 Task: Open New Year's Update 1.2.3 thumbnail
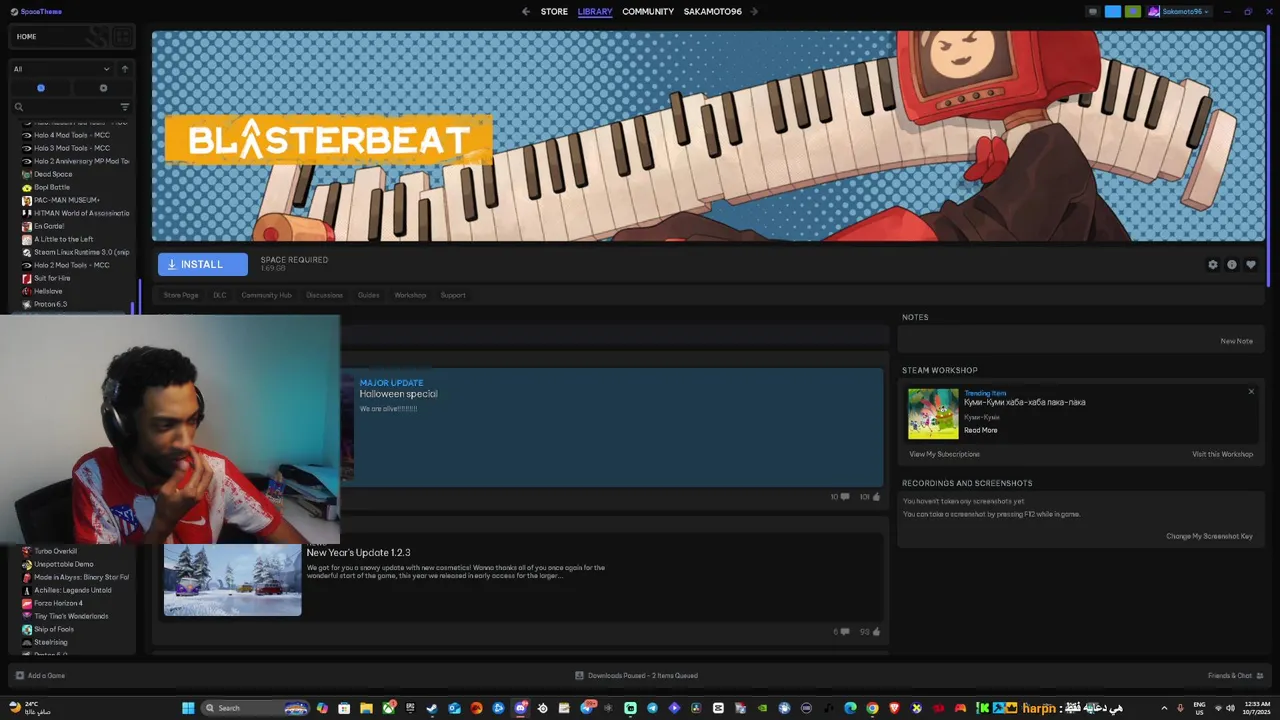coord(232,579)
